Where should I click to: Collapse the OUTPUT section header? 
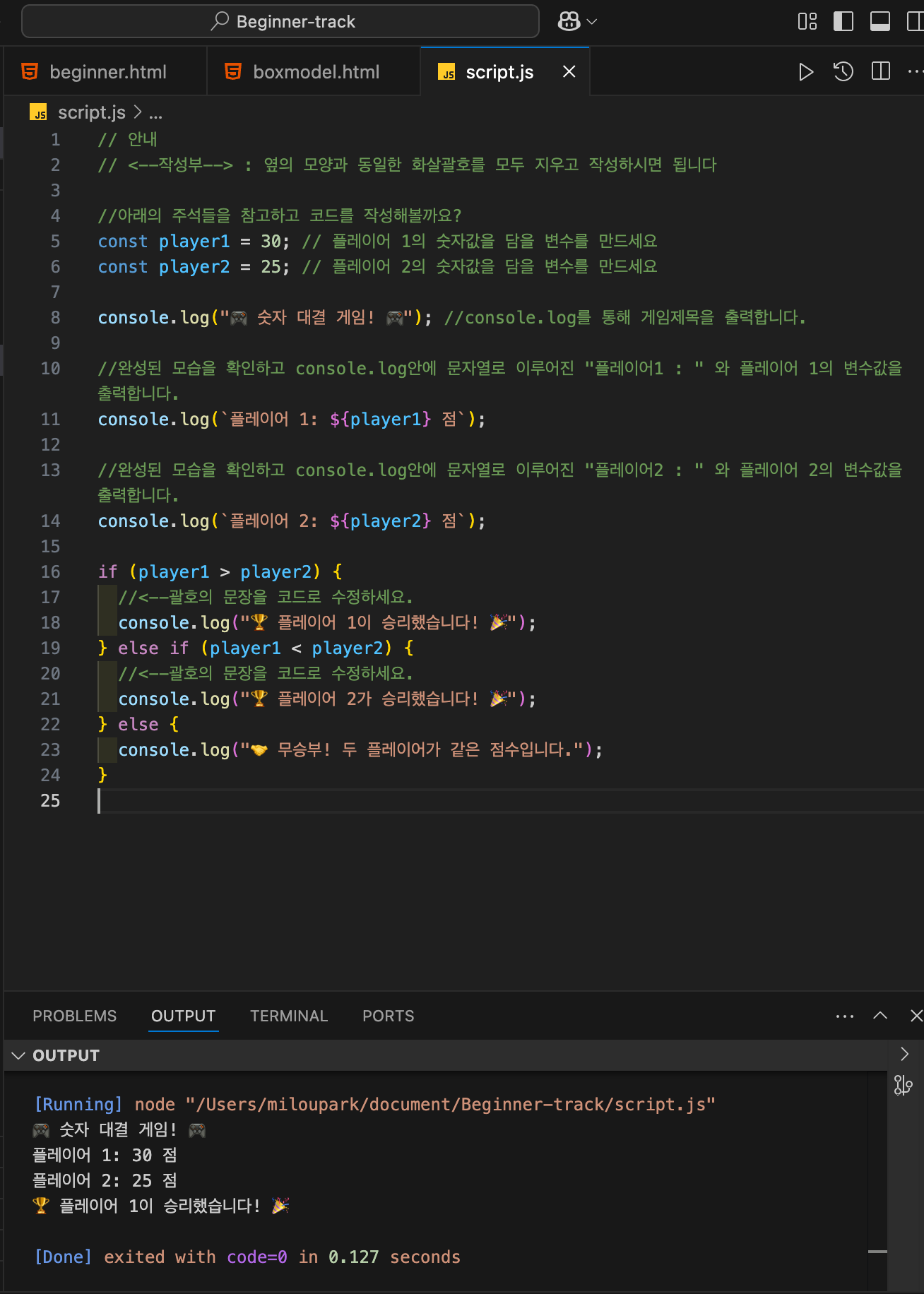pyautogui.click(x=18, y=1055)
